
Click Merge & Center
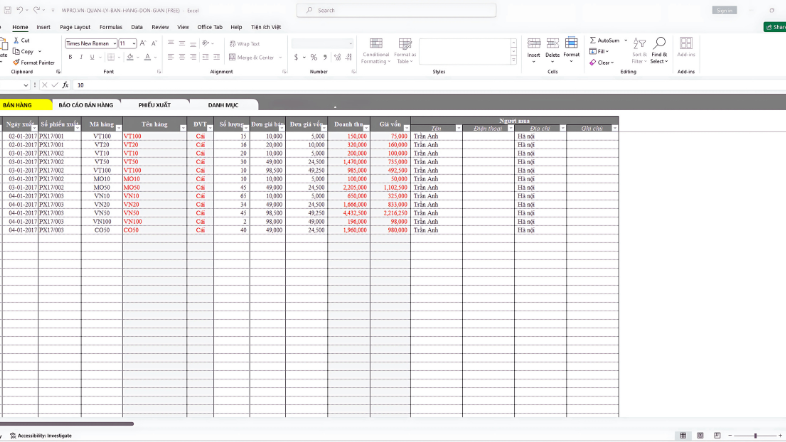click(x=252, y=57)
